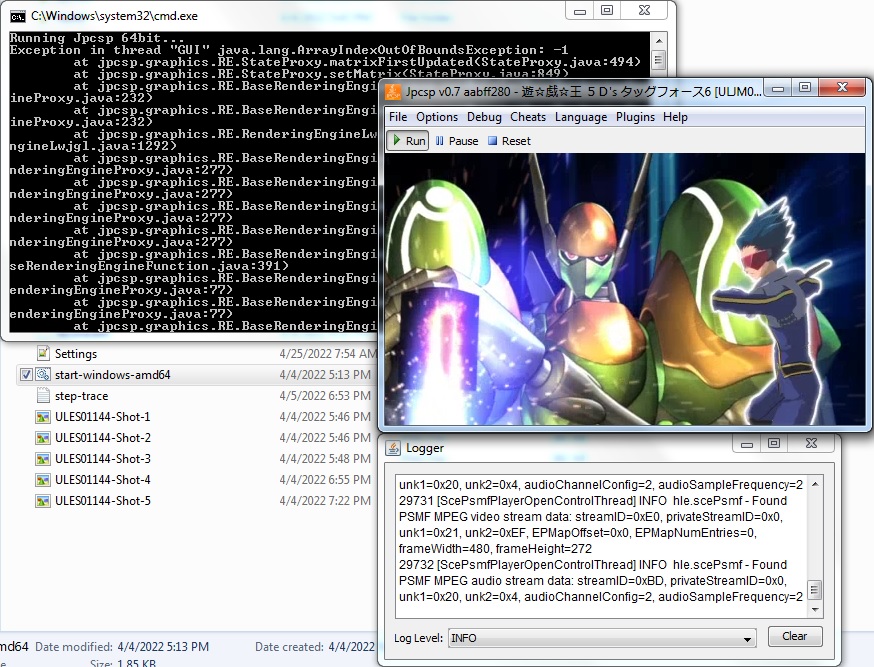The image size is (874, 667).
Task: Click the Logger scrollbar down arrow
Action: point(815,609)
